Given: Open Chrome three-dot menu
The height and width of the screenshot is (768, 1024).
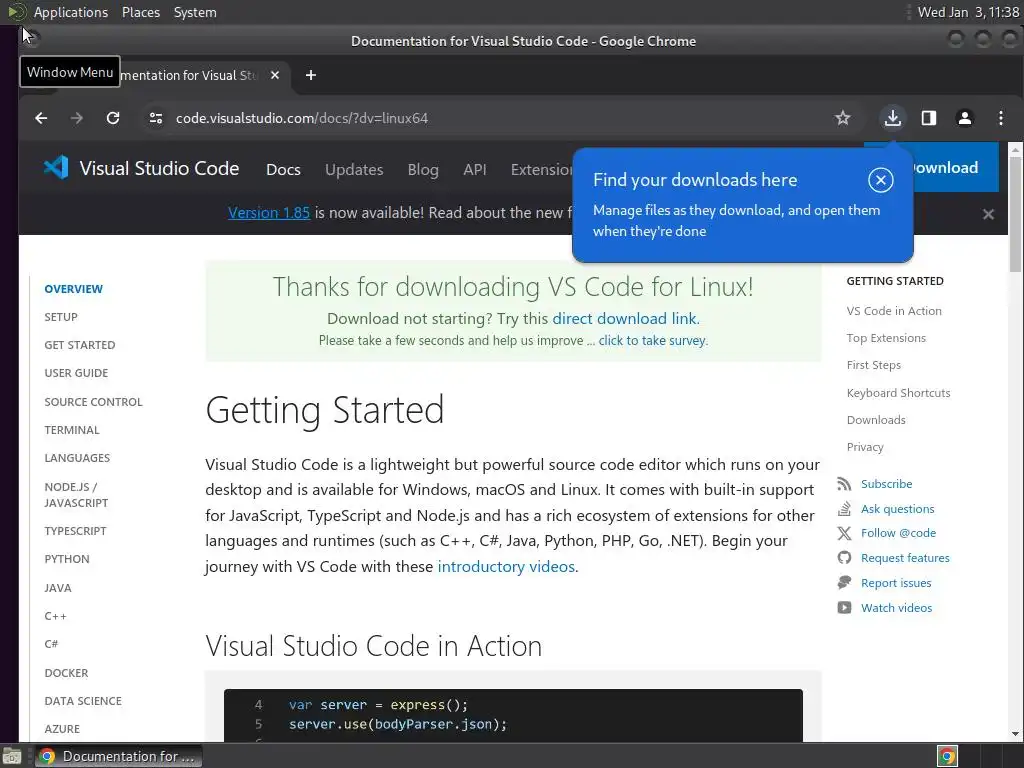Looking at the screenshot, I should pos(1000,118).
